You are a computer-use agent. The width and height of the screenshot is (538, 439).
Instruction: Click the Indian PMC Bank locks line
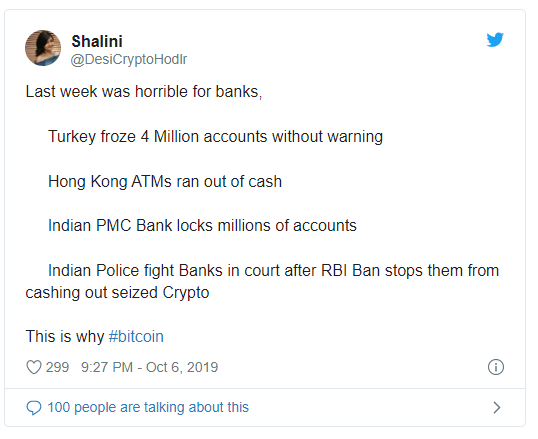point(202,226)
